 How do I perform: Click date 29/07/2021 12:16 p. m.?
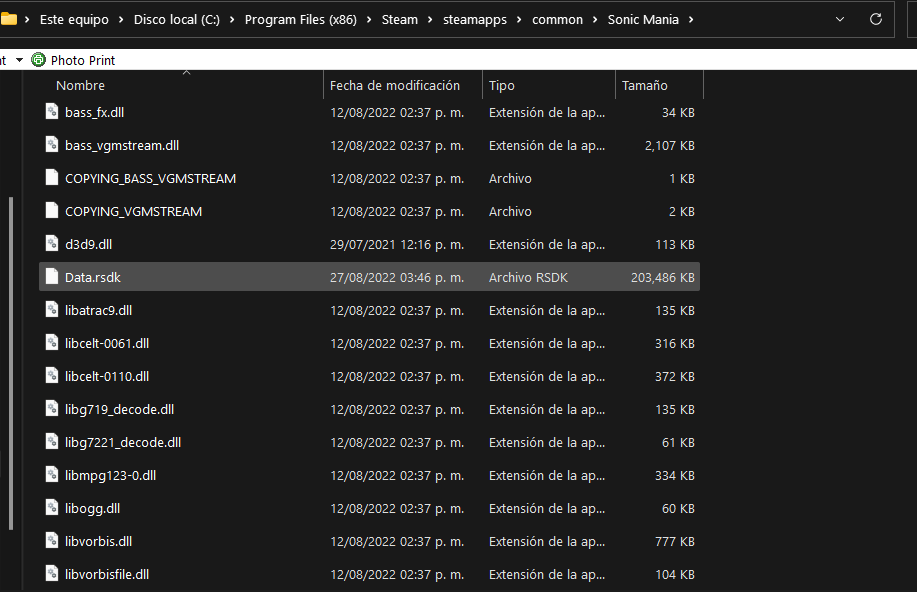[397, 245]
